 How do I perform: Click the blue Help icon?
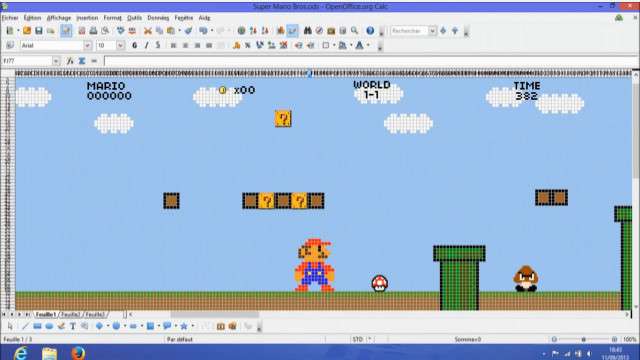click(370, 31)
